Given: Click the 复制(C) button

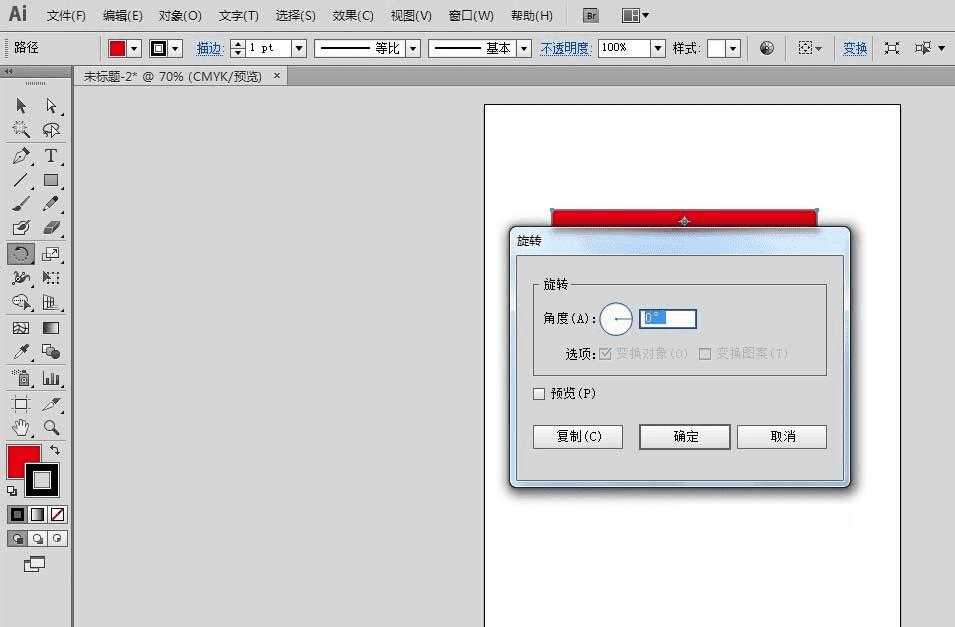Looking at the screenshot, I should [578, 437].
